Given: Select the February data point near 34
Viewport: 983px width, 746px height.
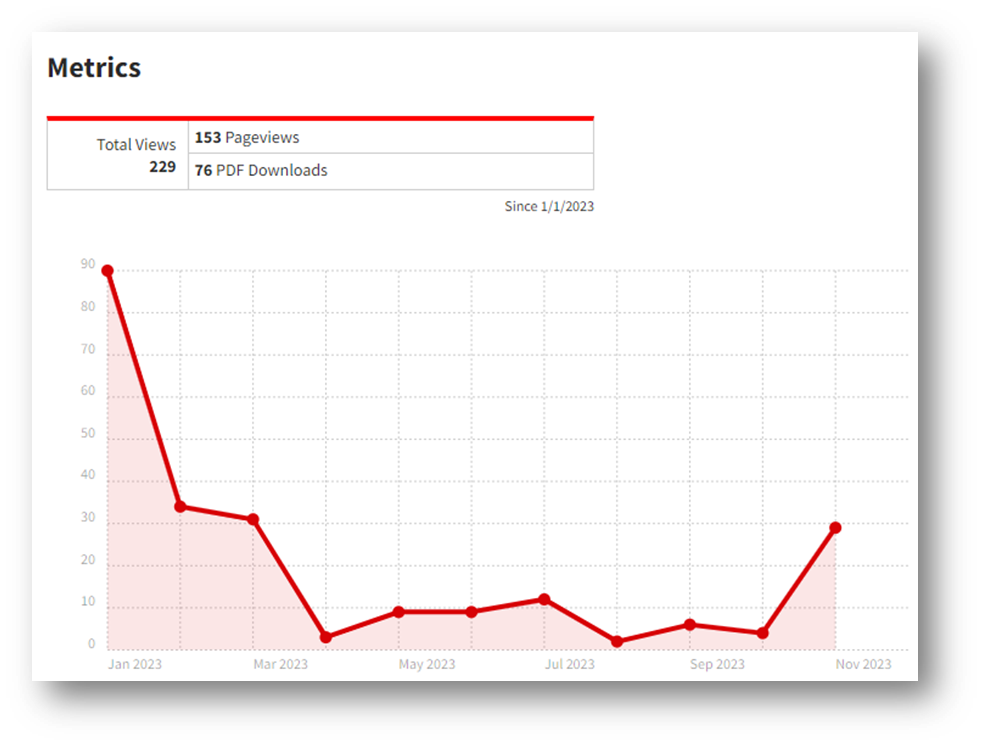Looking at the screenshot, I should [180, 507].
